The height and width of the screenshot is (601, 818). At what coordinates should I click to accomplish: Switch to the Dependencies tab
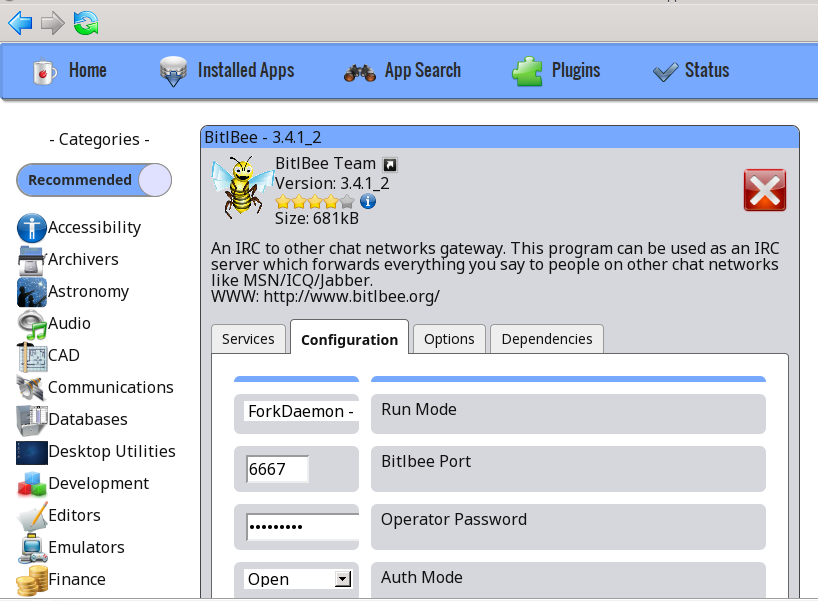547,339
